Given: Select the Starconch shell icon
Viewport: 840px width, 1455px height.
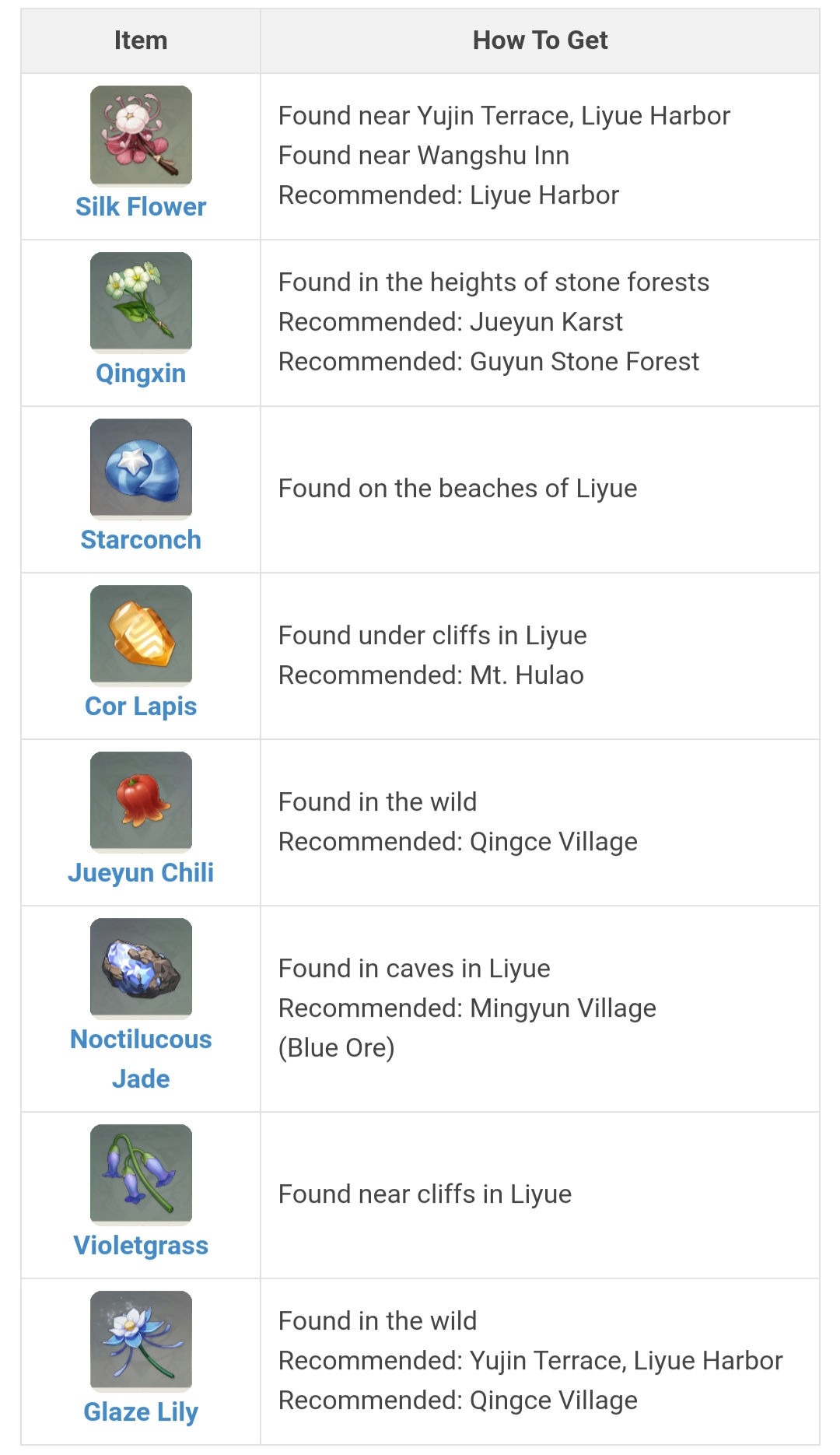Looking at the screenshot, I should 141,469.
